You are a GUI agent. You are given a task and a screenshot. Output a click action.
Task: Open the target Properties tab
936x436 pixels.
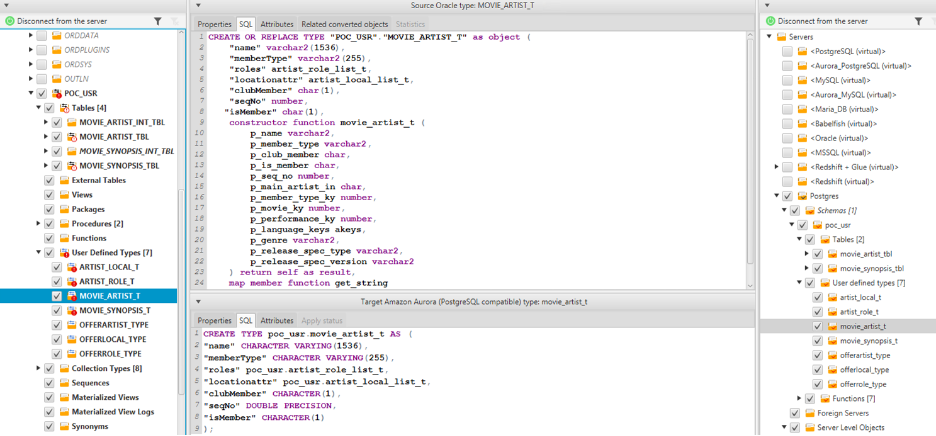click(214, 320)
